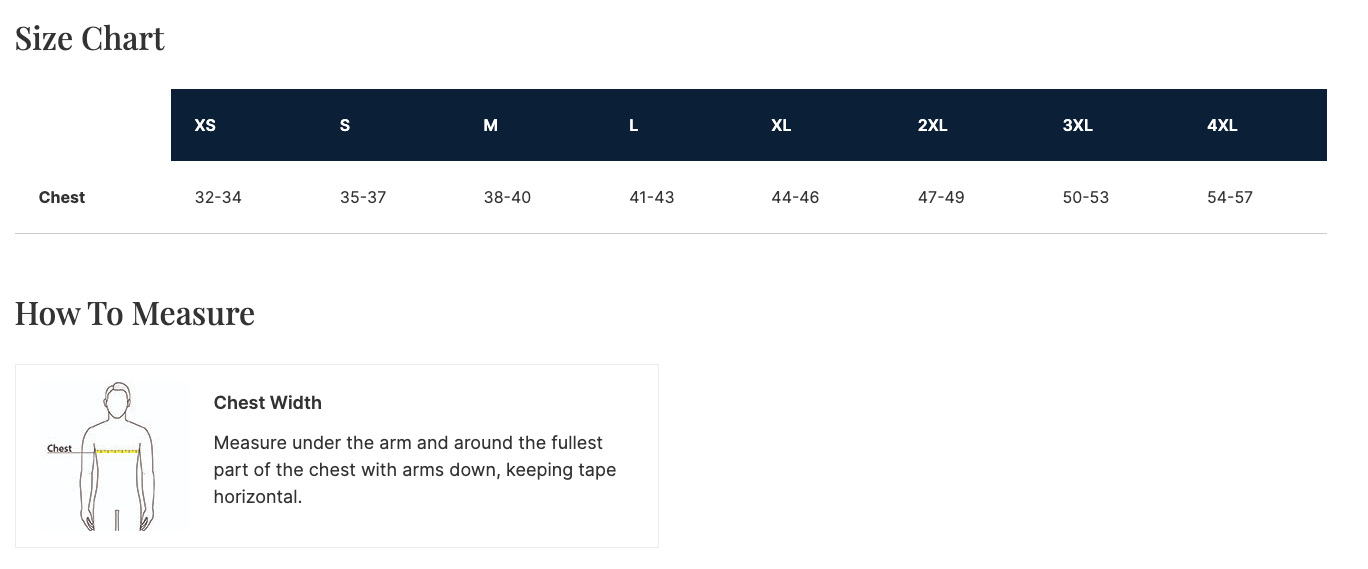Click the How To Measure heading

[135, 314]
